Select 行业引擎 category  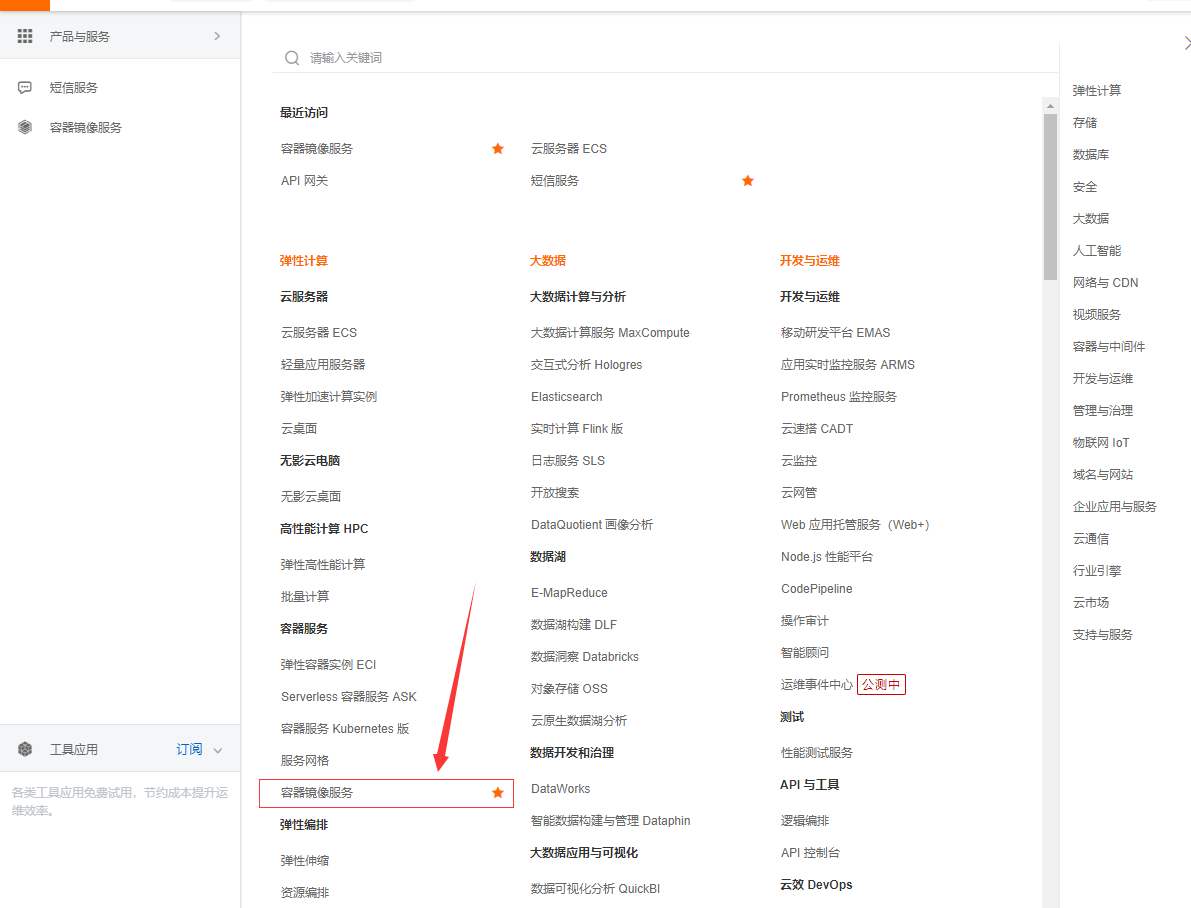pos(1096,571)
